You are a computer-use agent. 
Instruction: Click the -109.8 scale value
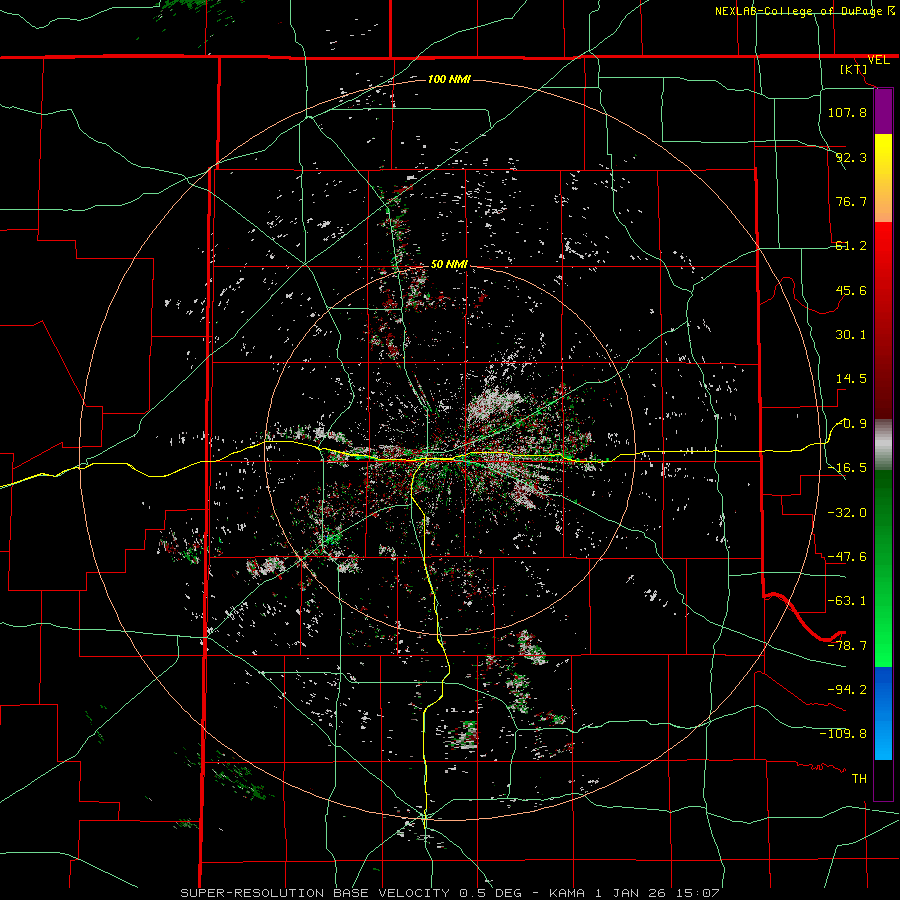pyautogui.click(x=843, y=734)
